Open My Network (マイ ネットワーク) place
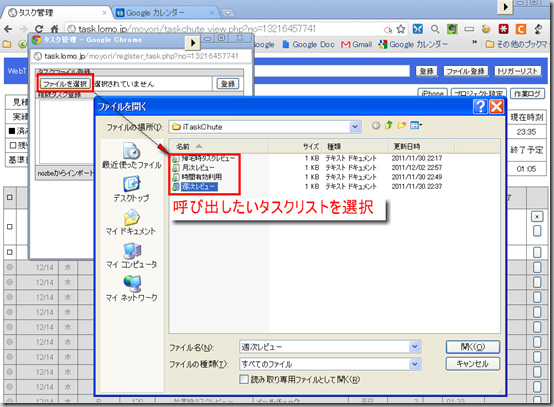 coord(132,289)
